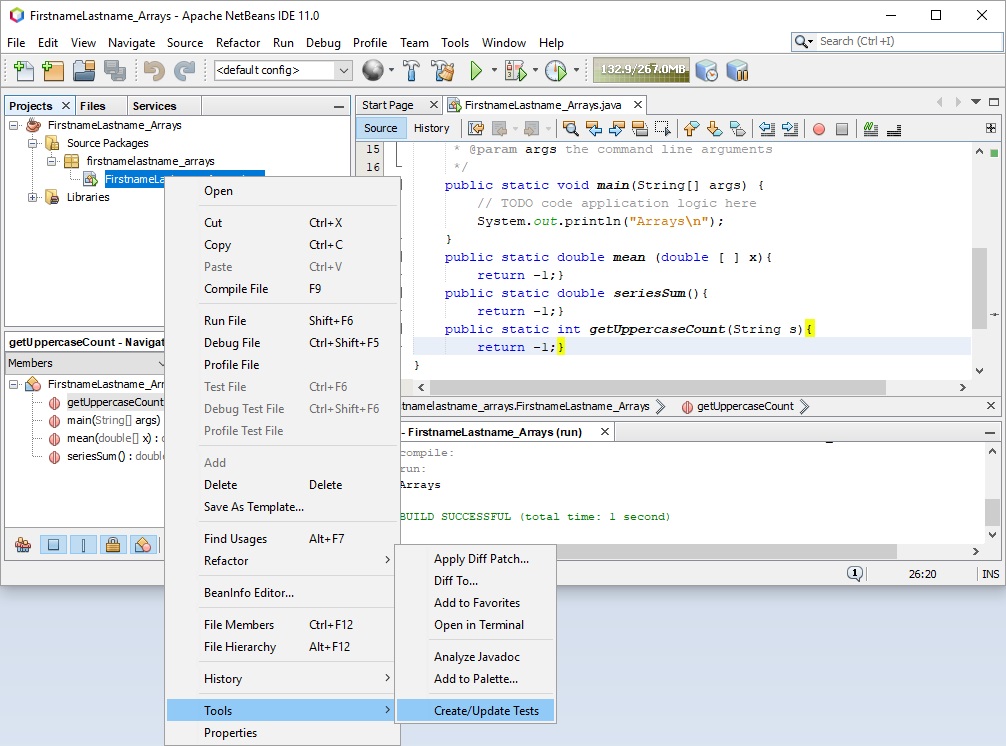Click the globe browser icon in toolbar

(x=373, y=71)
